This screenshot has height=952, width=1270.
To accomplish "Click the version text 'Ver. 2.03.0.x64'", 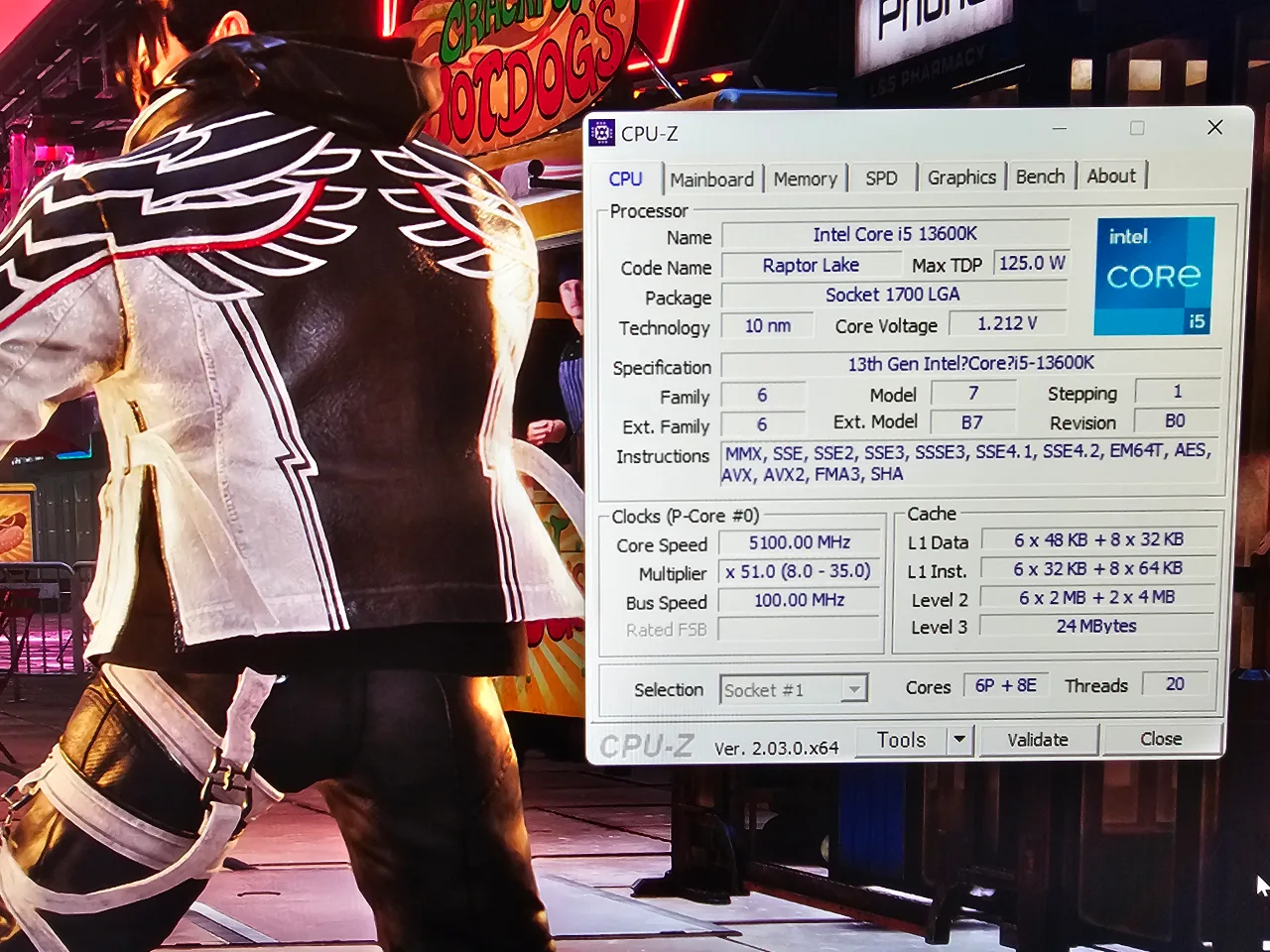I will (777, 749).
